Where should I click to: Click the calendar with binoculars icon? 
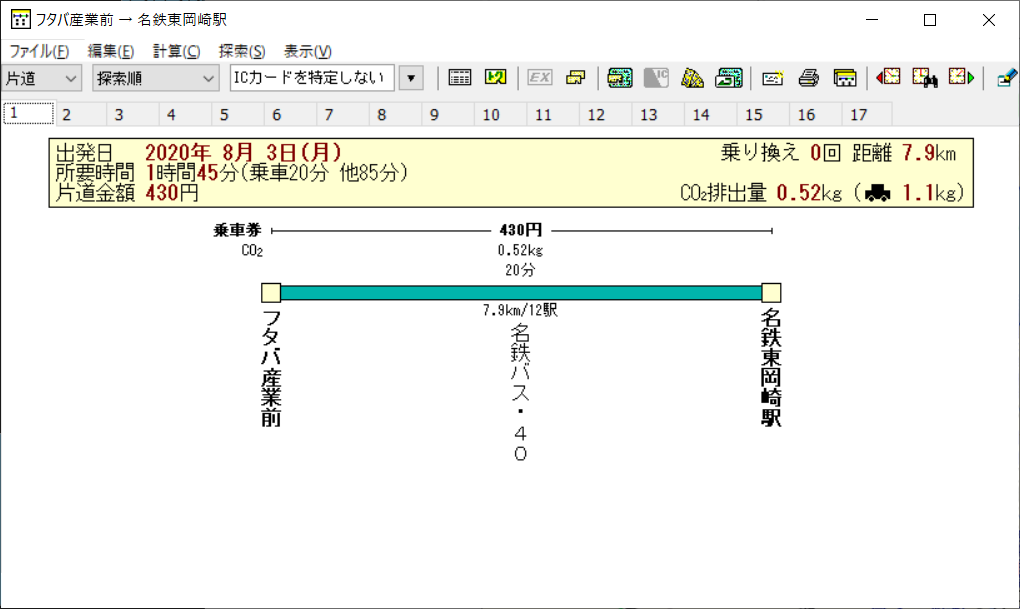point(924,78)
